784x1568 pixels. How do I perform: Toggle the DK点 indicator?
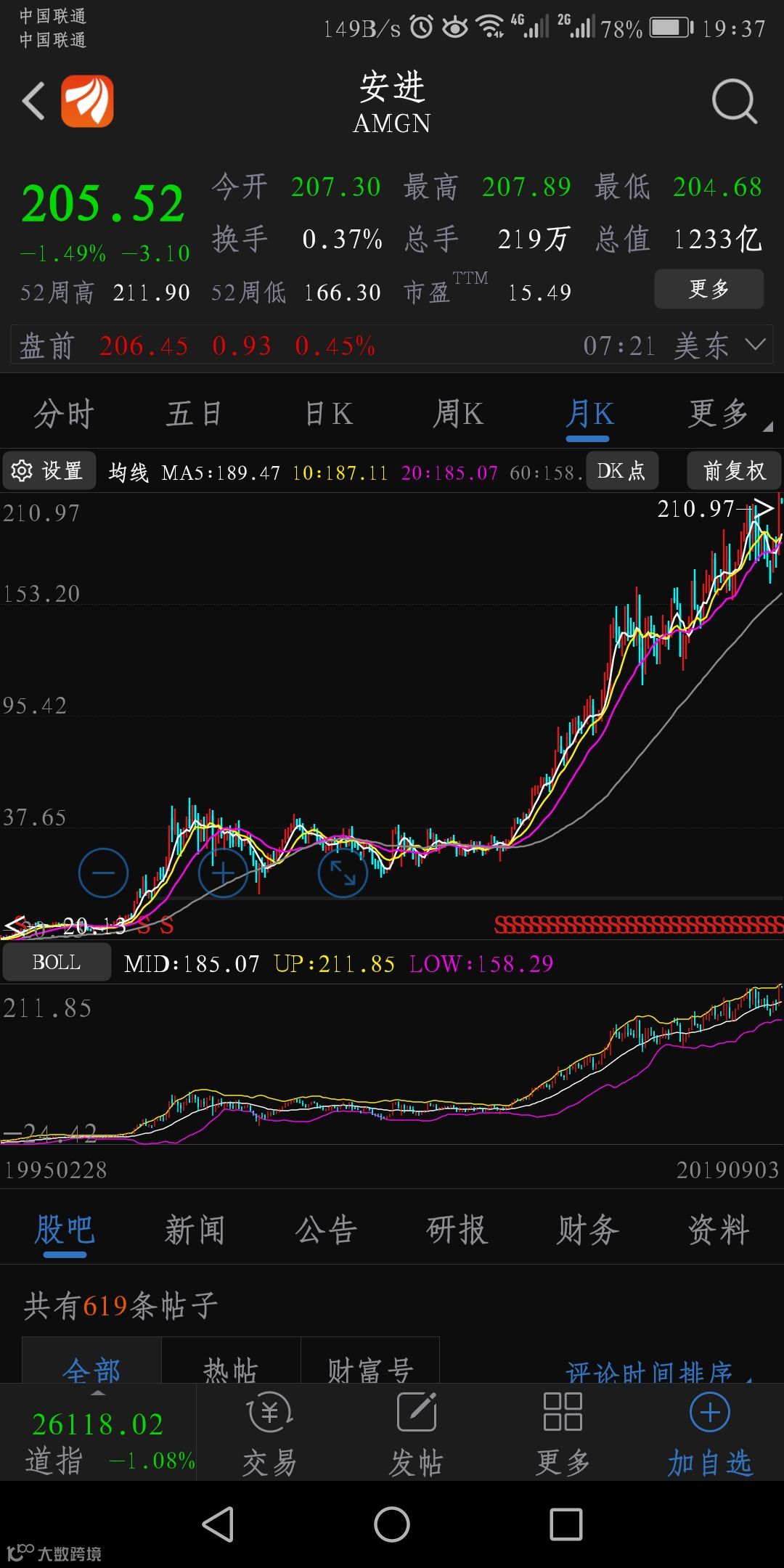point(621,471)
